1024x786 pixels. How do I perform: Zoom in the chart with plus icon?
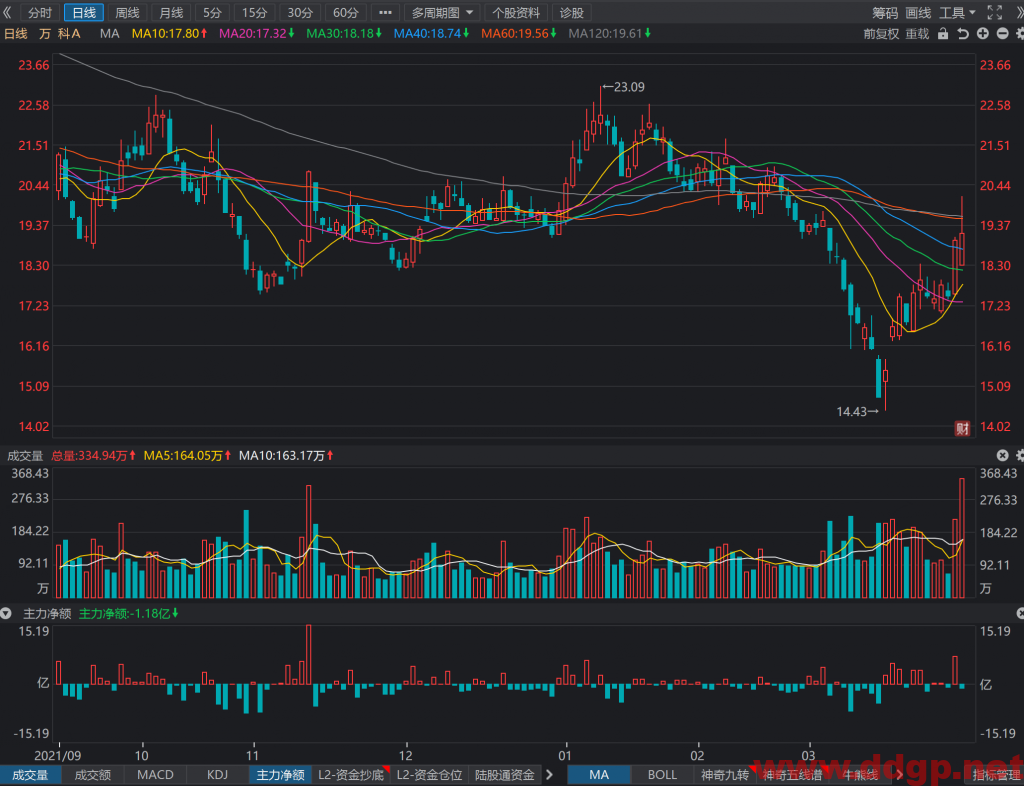coord(983,34)
